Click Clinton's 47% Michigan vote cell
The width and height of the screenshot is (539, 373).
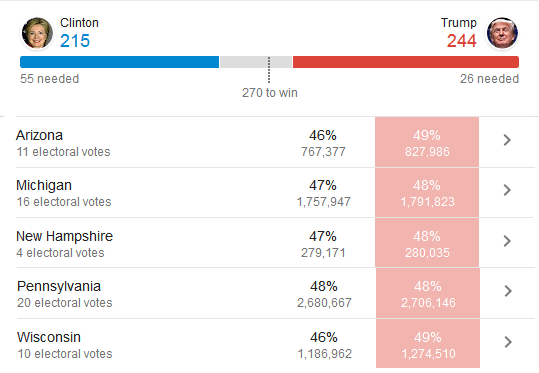(323, 193)
